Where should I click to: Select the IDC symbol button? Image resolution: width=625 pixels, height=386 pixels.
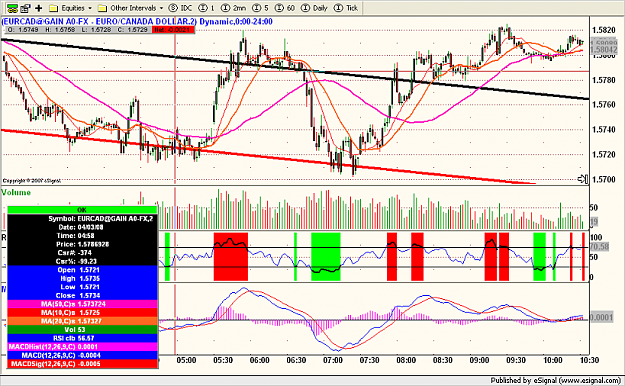click(180, 8)
